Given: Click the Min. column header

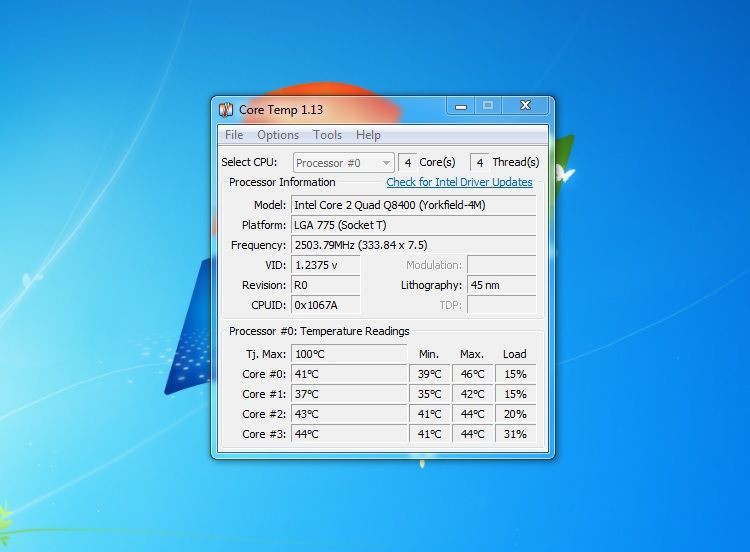Looking at the screenshot, I should pos(429,354).
